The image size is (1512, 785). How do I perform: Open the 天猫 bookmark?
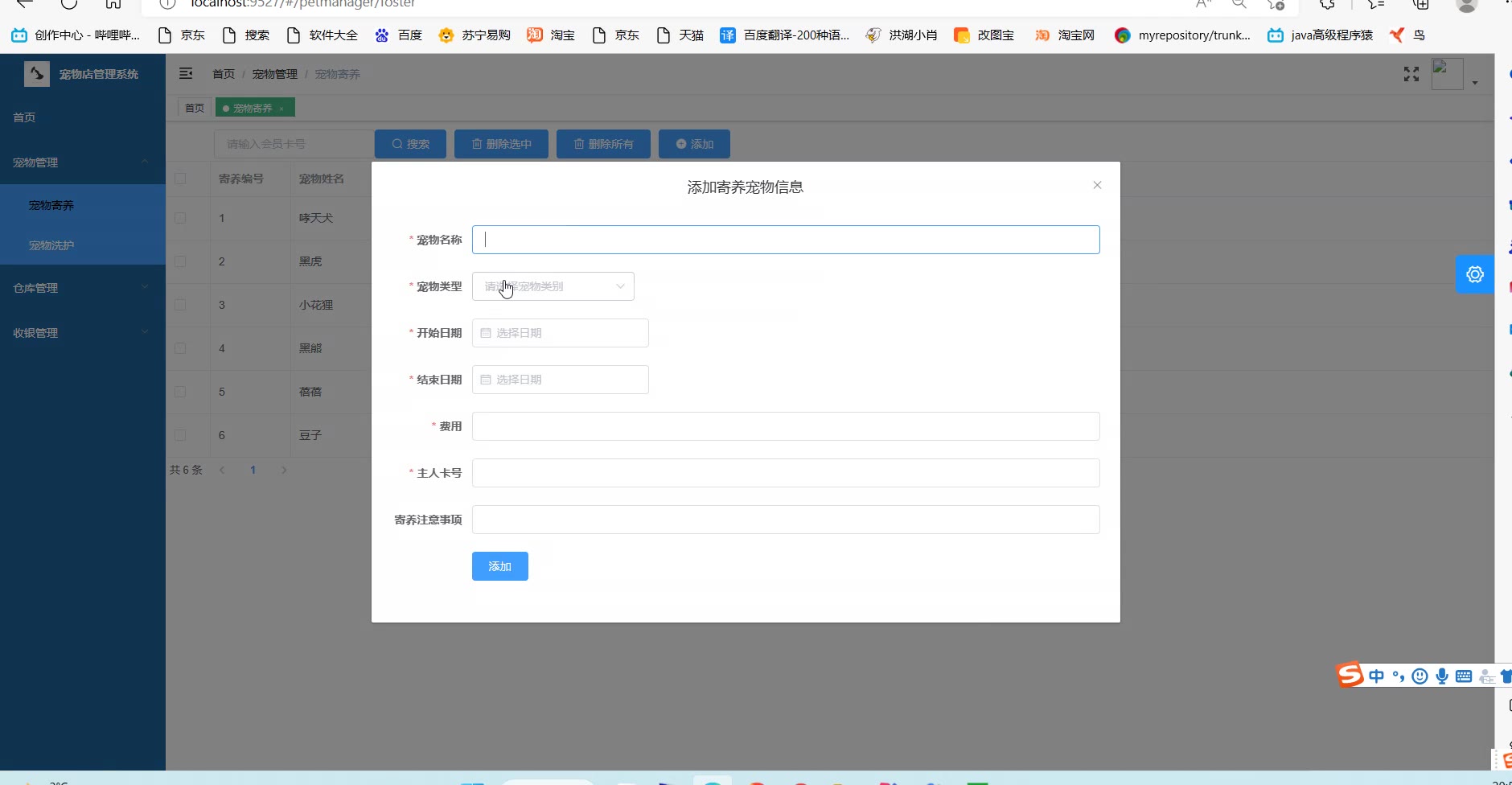click(x=680, y=35)
